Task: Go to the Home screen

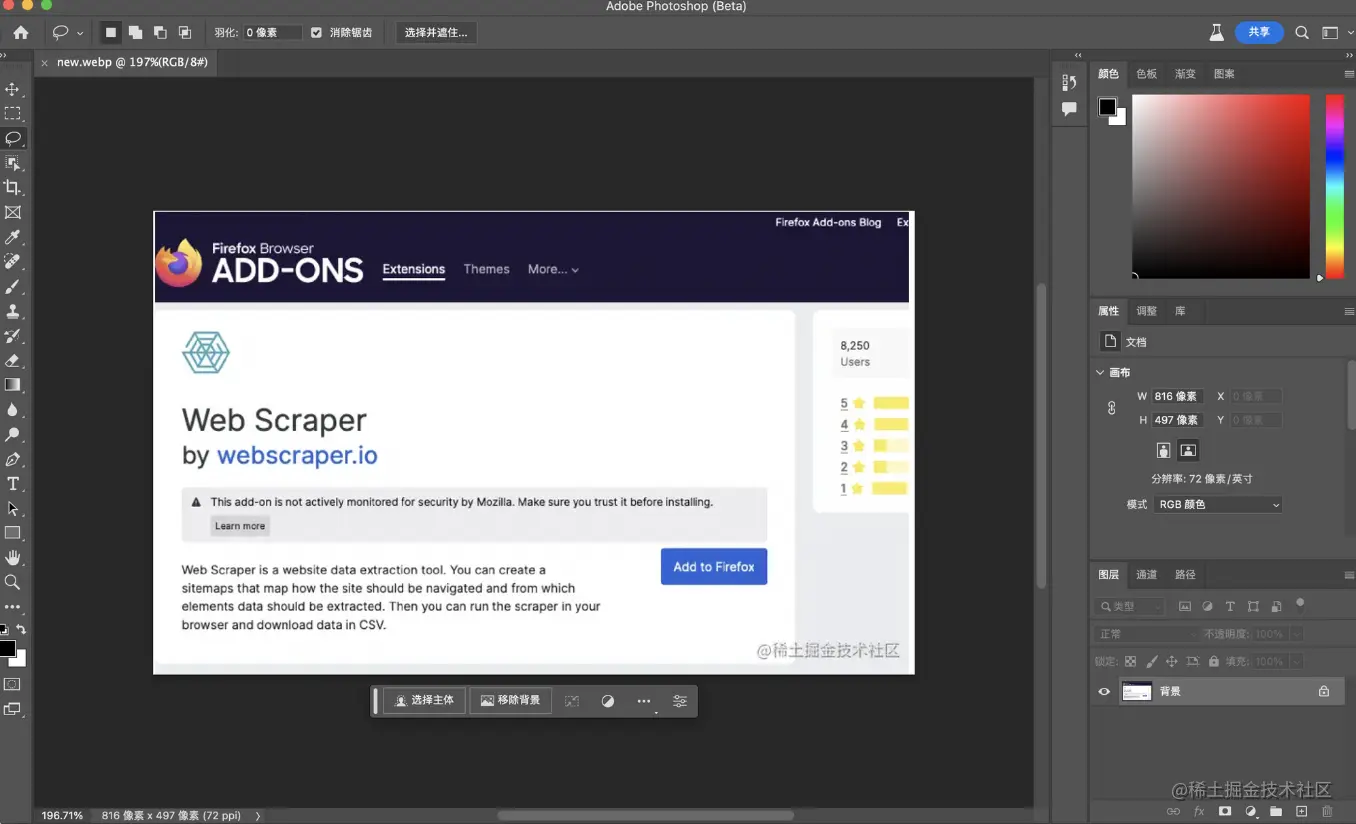Action: tap(21, 32)
